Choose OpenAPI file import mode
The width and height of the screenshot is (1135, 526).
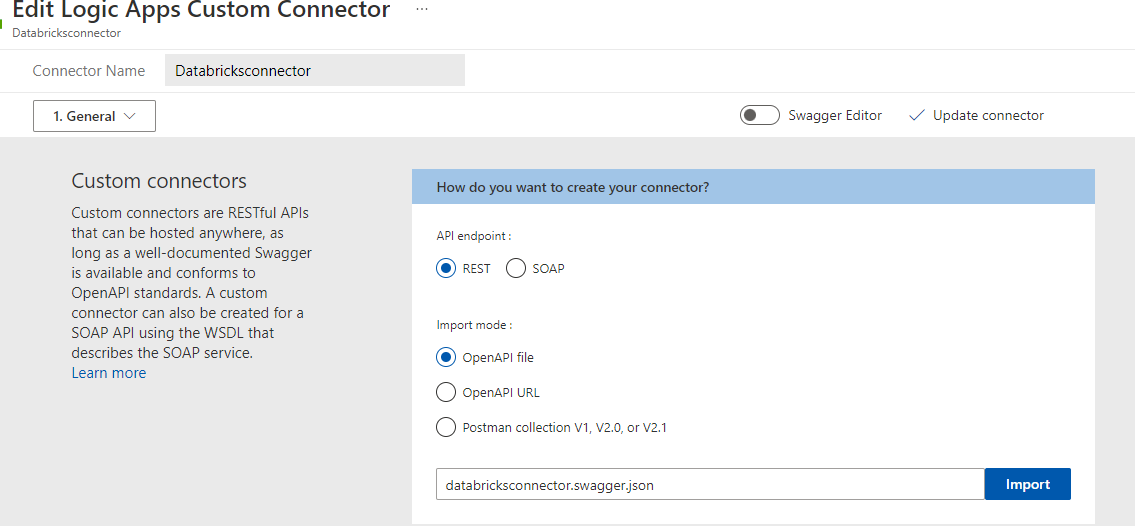[446, 357]
